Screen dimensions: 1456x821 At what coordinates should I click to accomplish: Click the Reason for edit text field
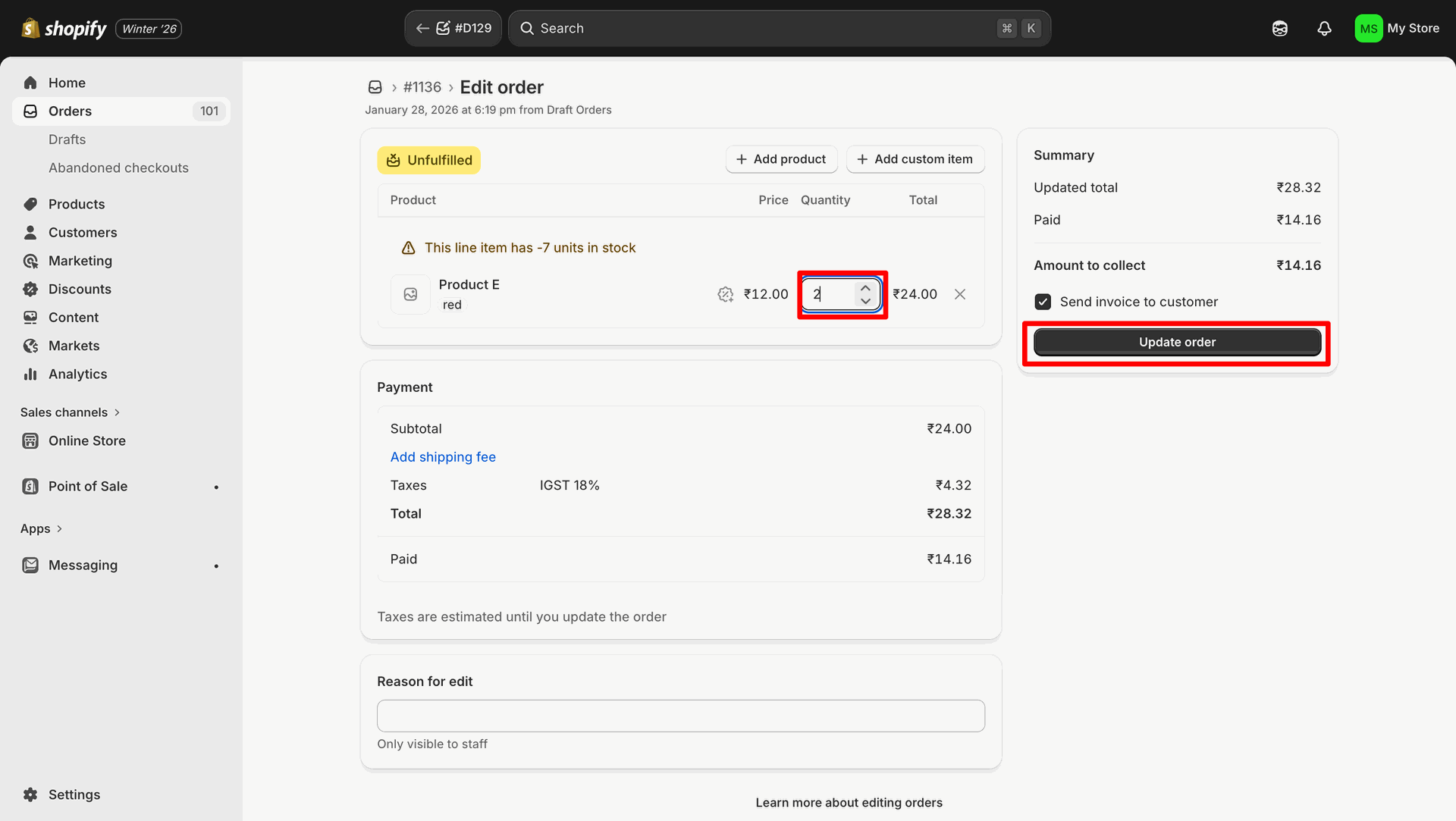[680, 716]
